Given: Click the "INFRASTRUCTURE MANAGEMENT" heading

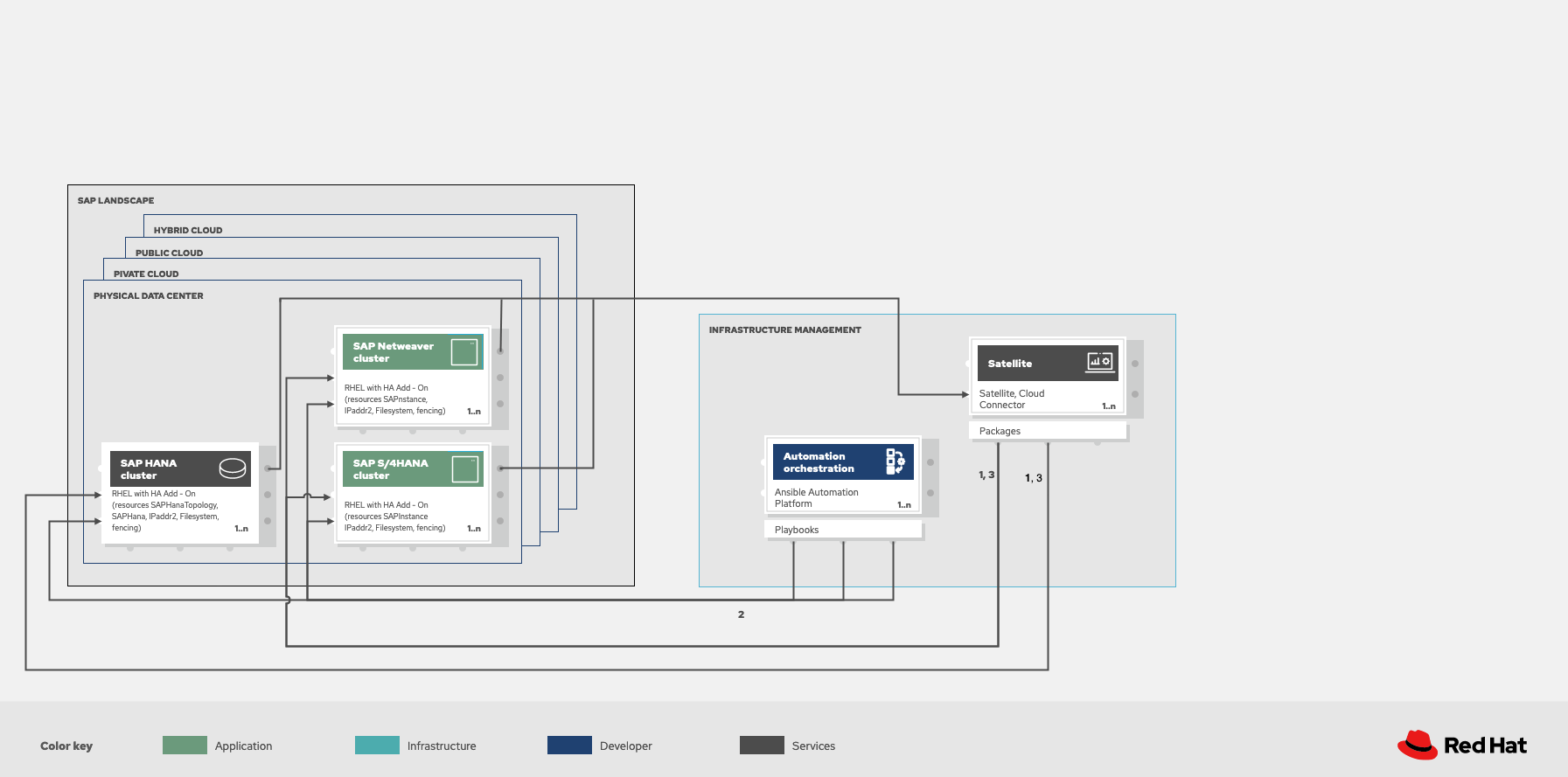Looking at the screenshot, I should (x=785, y=330).
